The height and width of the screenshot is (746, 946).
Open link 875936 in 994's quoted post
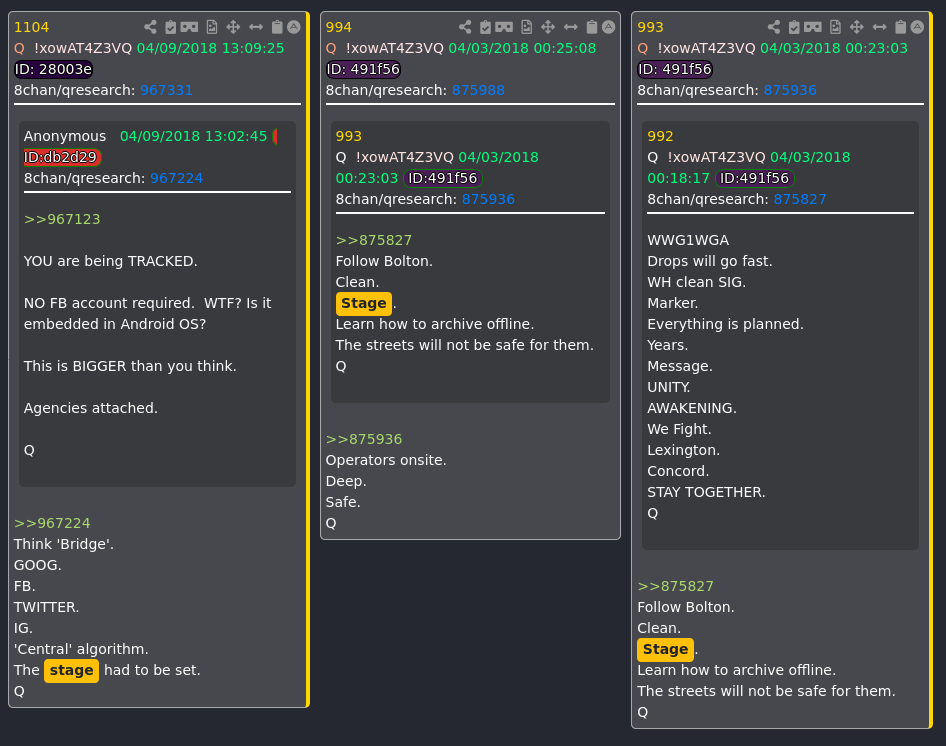[x=488, y=199]
